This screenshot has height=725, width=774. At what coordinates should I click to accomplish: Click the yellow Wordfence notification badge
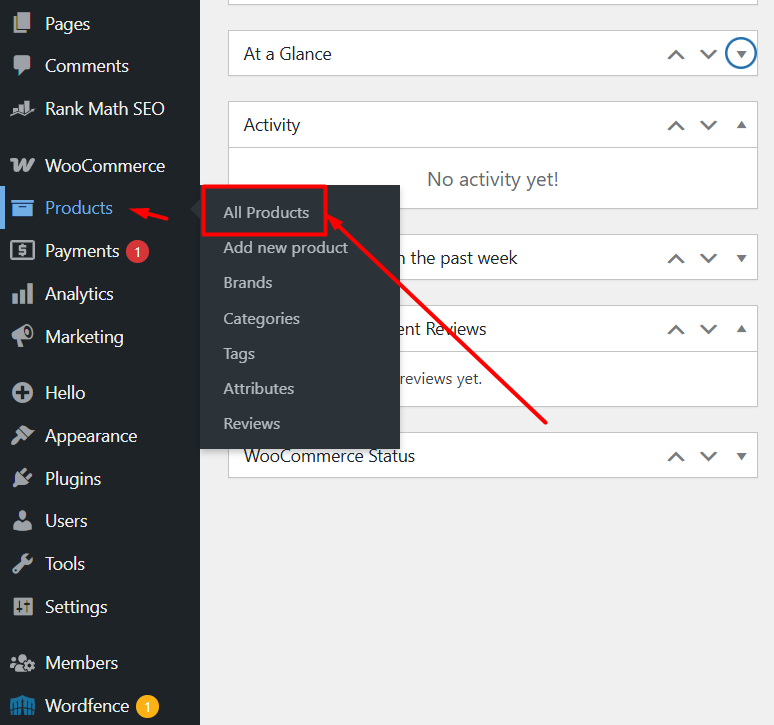[x=147, y=706]
